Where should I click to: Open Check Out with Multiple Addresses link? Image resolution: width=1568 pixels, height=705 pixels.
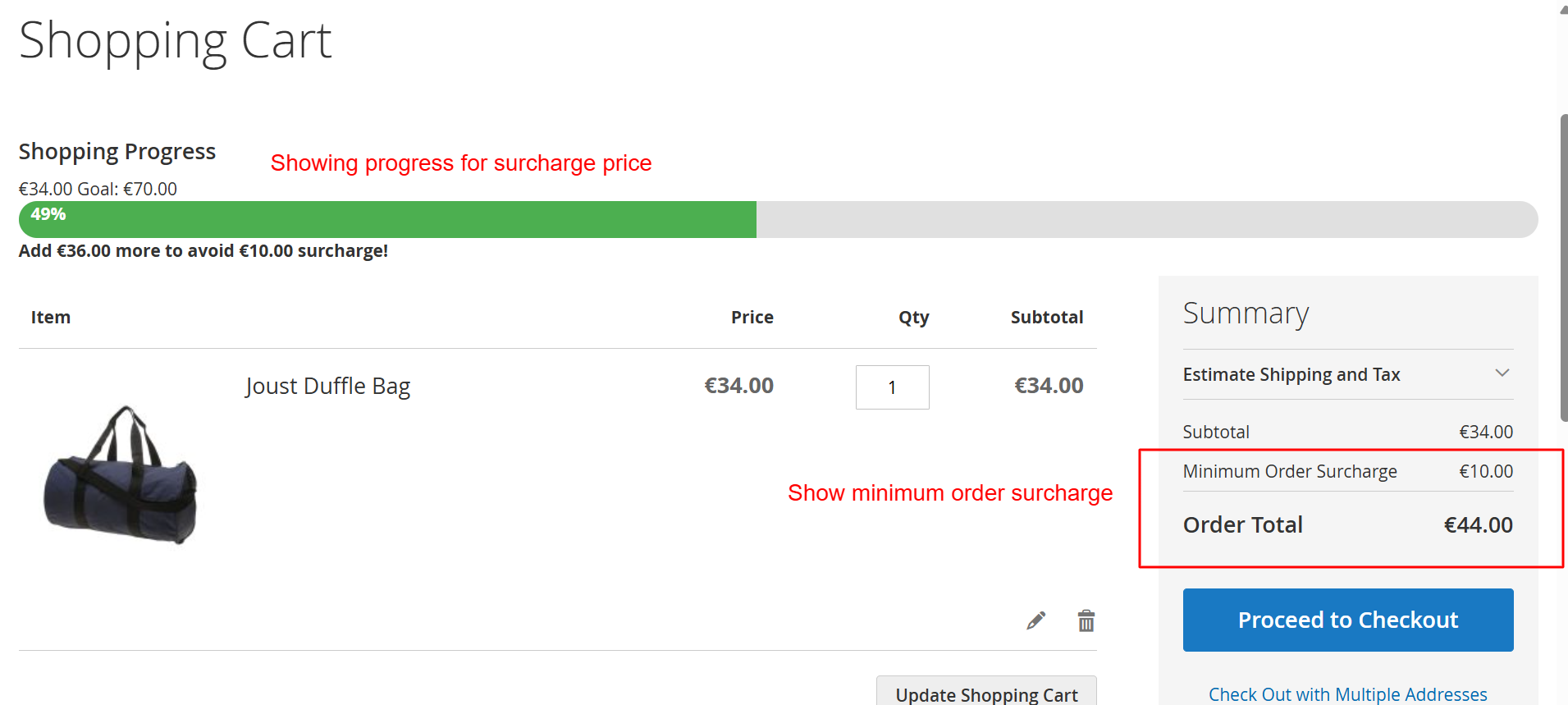coord(1347,694)
